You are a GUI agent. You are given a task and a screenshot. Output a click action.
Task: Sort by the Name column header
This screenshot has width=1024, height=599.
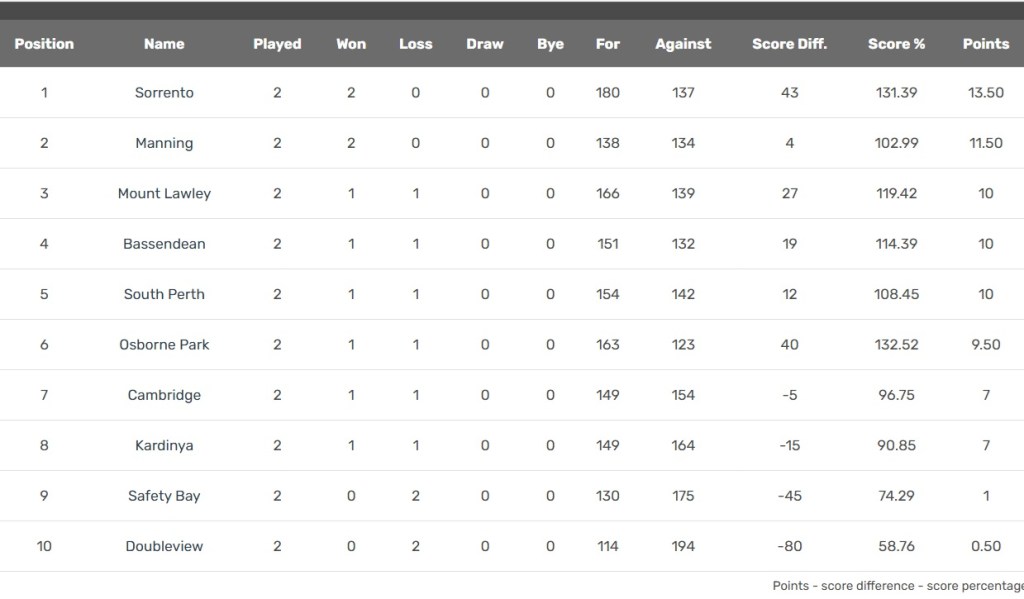tap(164, 44)
